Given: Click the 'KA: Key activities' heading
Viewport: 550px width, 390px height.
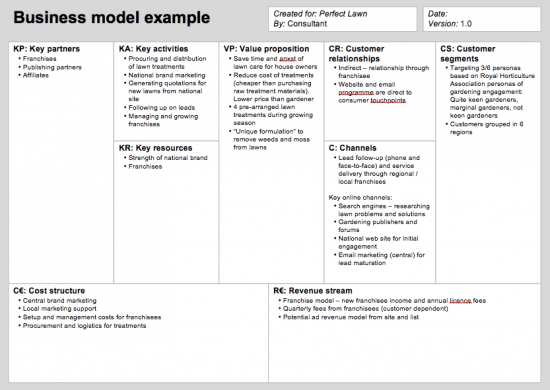Looking at the screenshot, I should (x=153, y=49).
